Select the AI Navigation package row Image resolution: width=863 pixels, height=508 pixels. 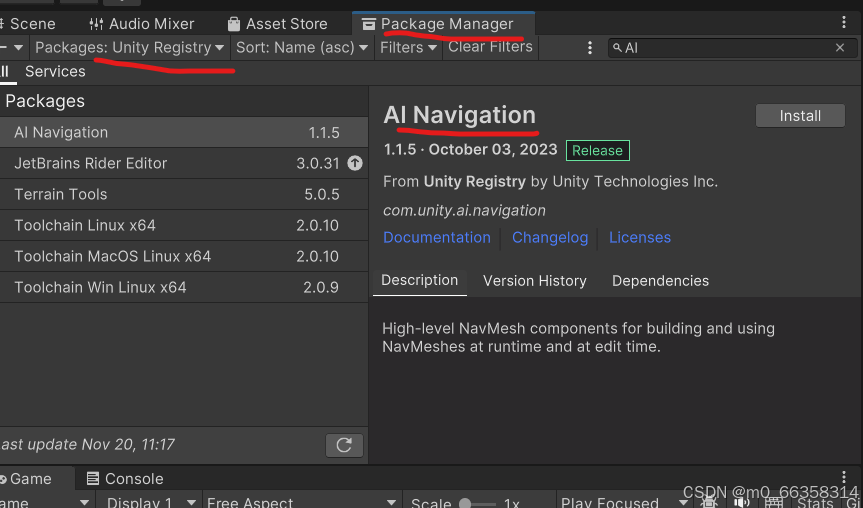(x=184, y=132)
